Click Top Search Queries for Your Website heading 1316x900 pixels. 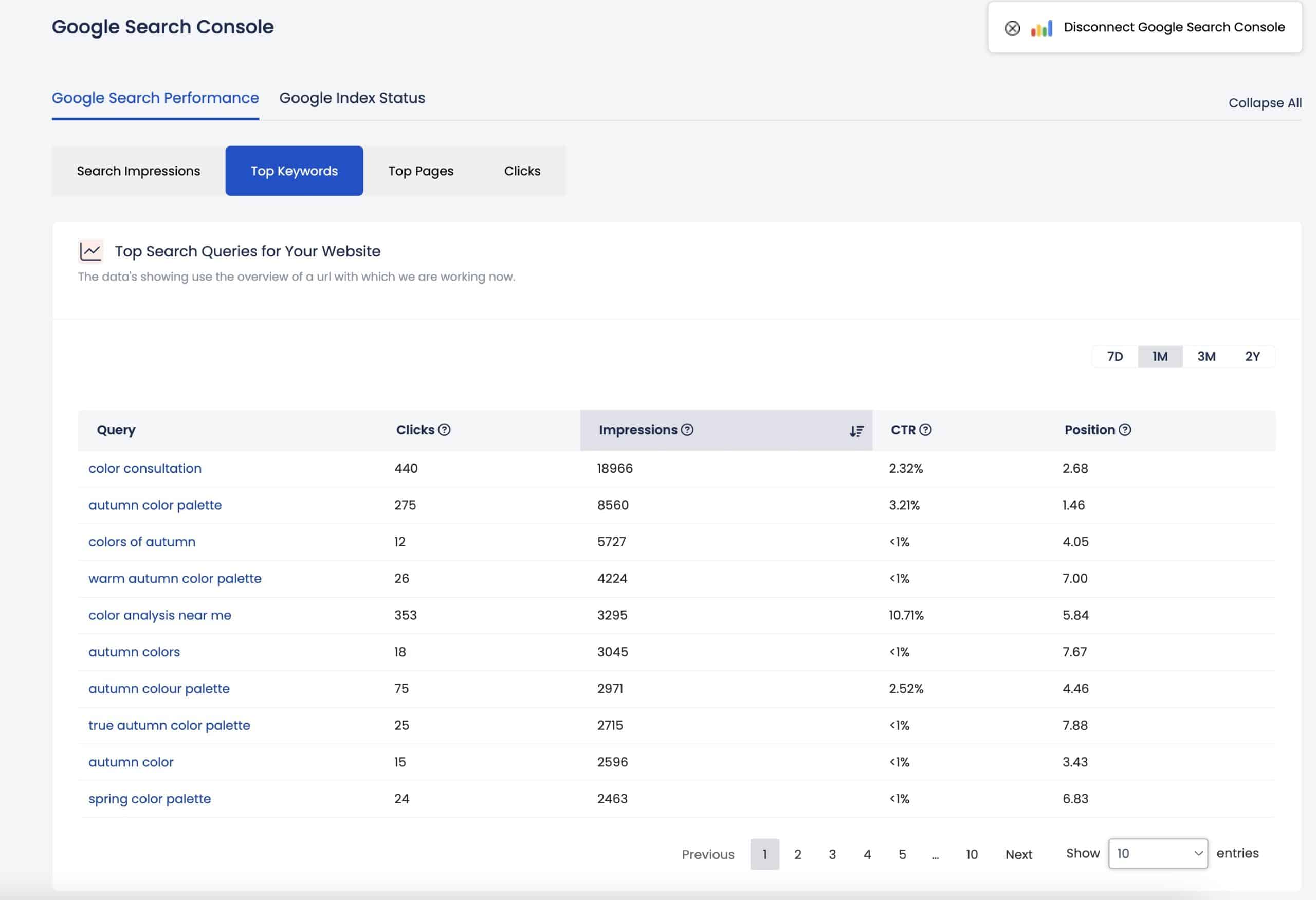(247, 251)
